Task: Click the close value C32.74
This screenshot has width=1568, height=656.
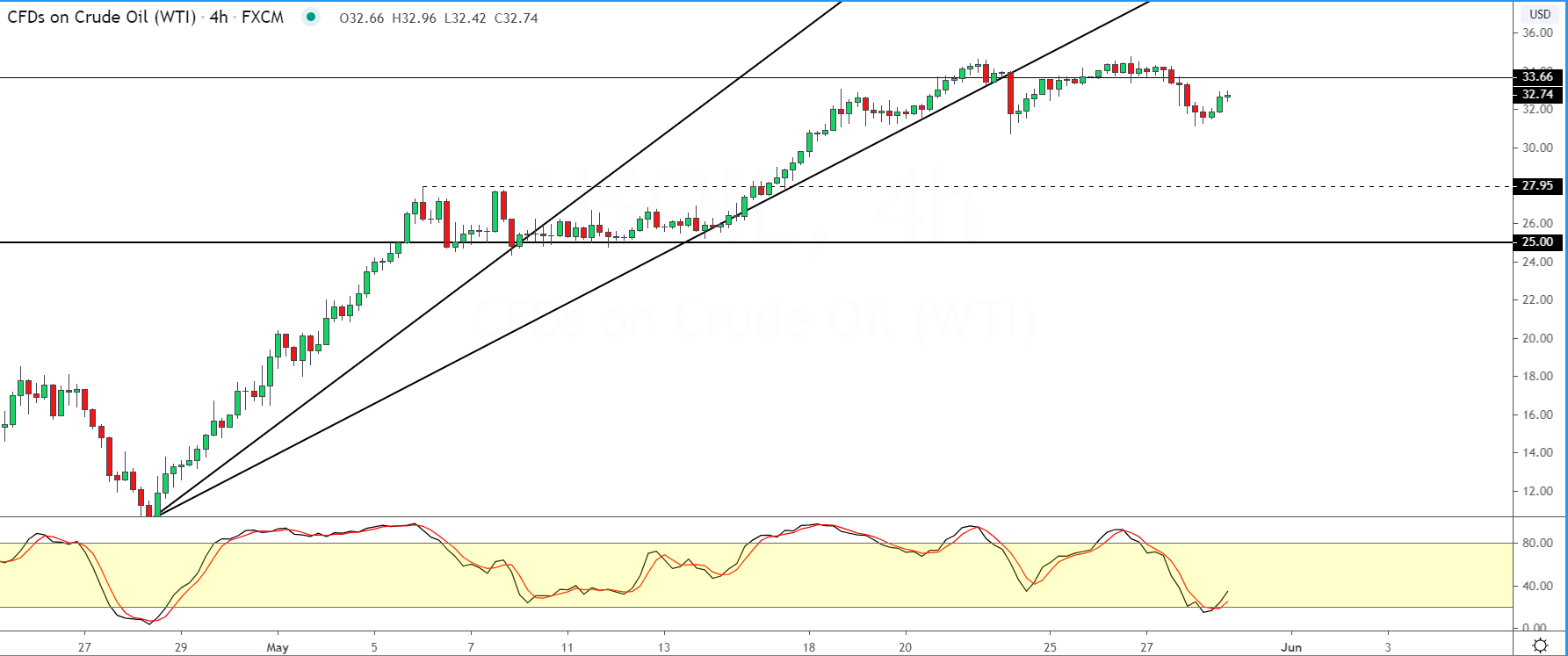Action: tap(517, 18)
